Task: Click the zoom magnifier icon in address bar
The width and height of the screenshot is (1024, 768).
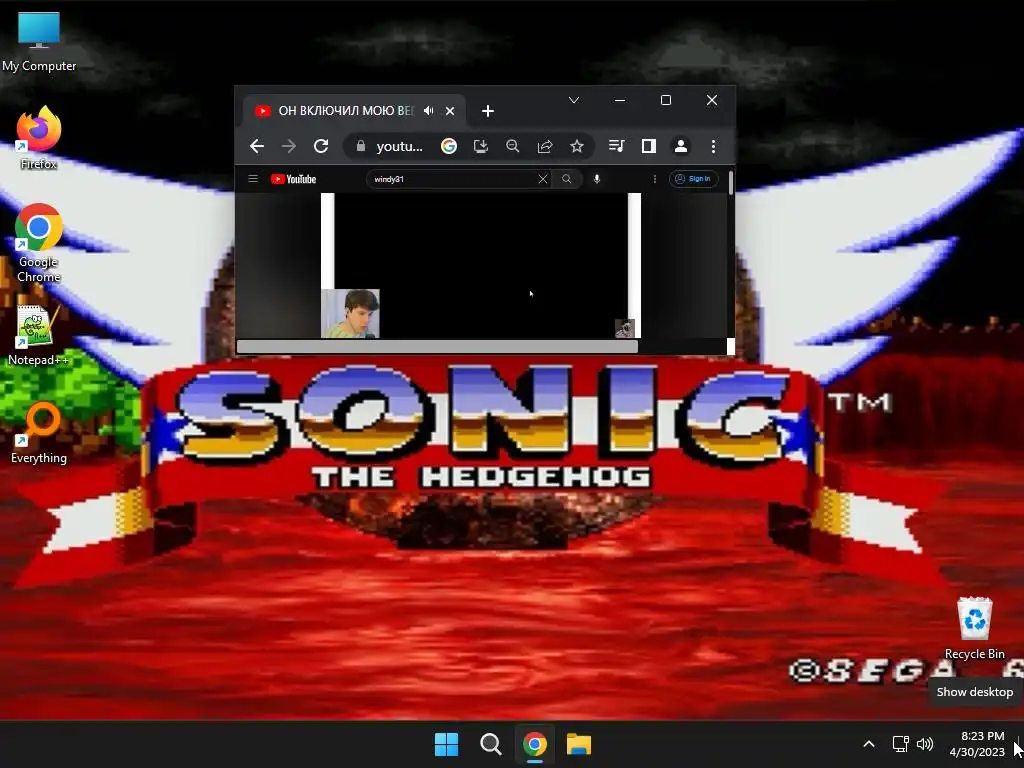Action: pos(513,146)
